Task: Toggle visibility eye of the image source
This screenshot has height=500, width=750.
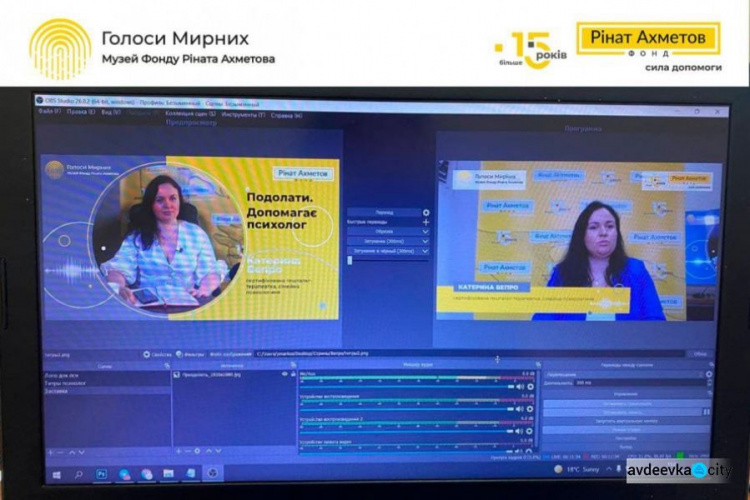Action: (x=283, y=374)
